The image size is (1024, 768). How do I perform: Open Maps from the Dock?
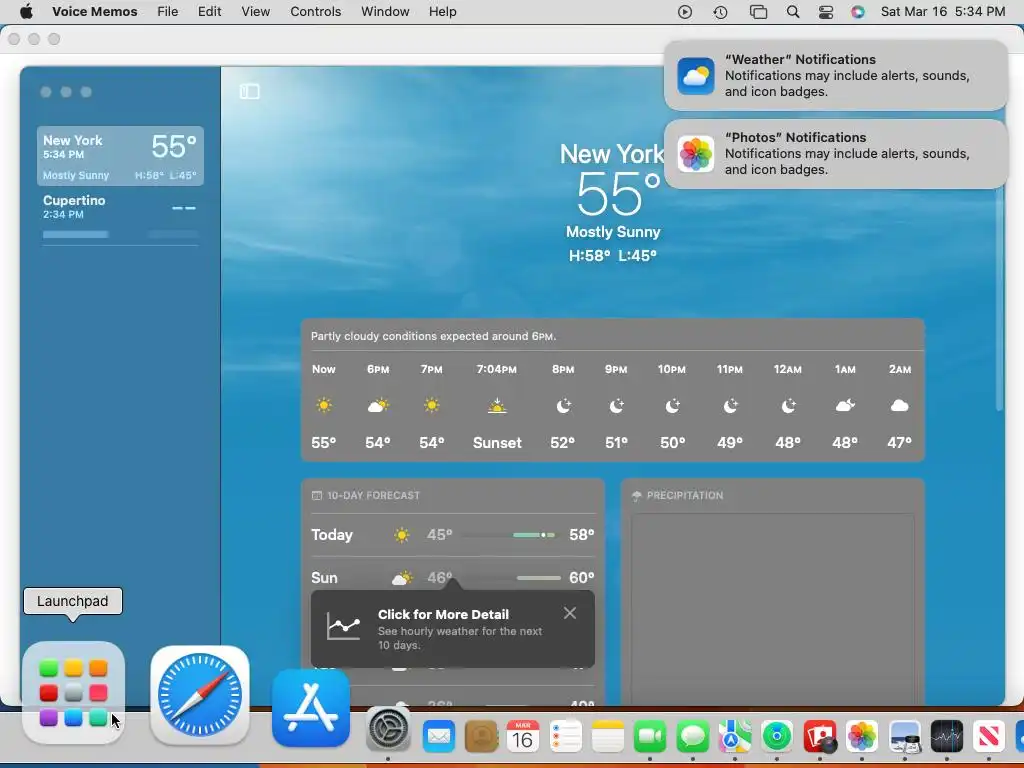tap(735, 737)
